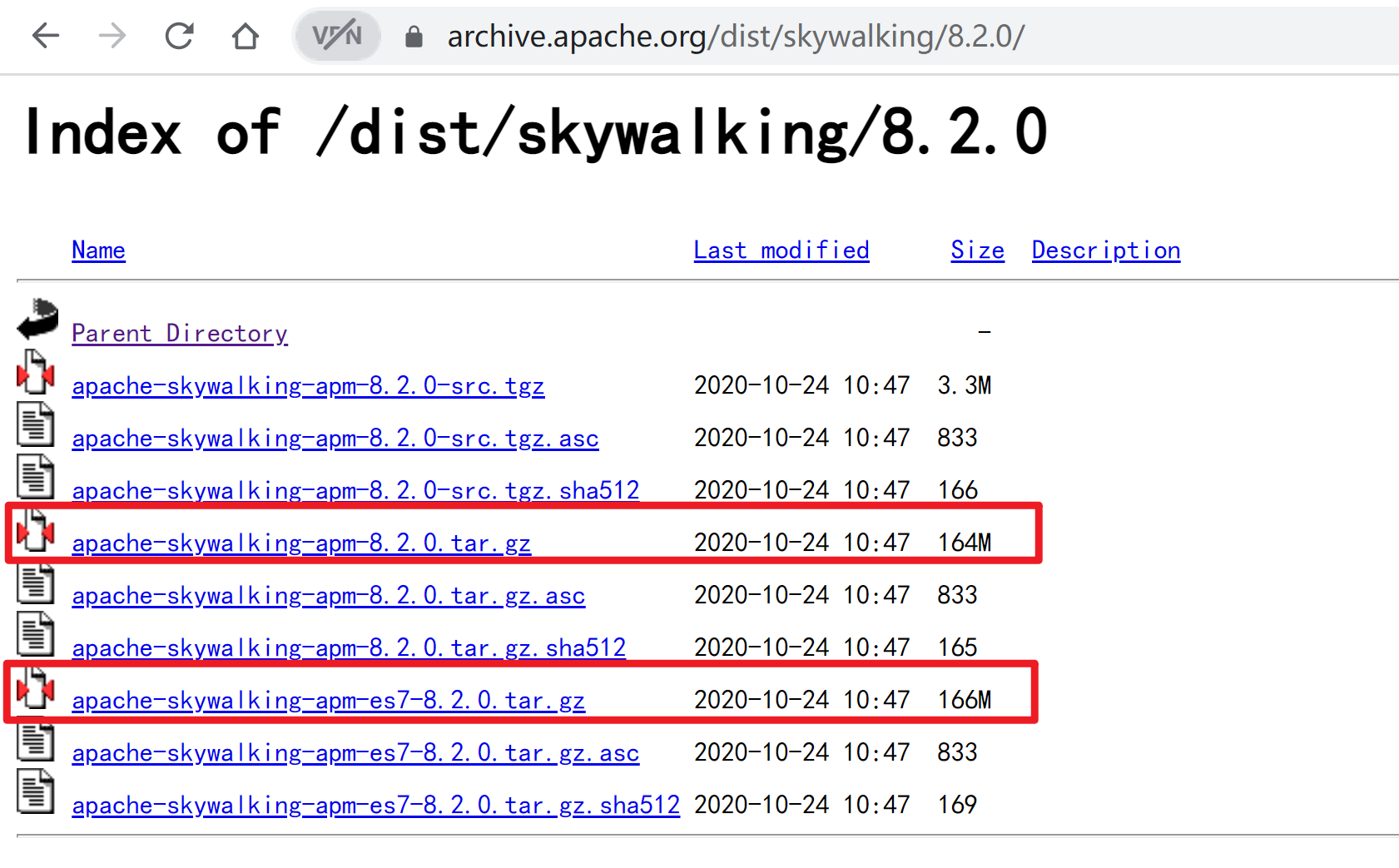
Task: Click the archive icon for apm-8.2.0-src.tgz
Action: (x=36, y=371)
